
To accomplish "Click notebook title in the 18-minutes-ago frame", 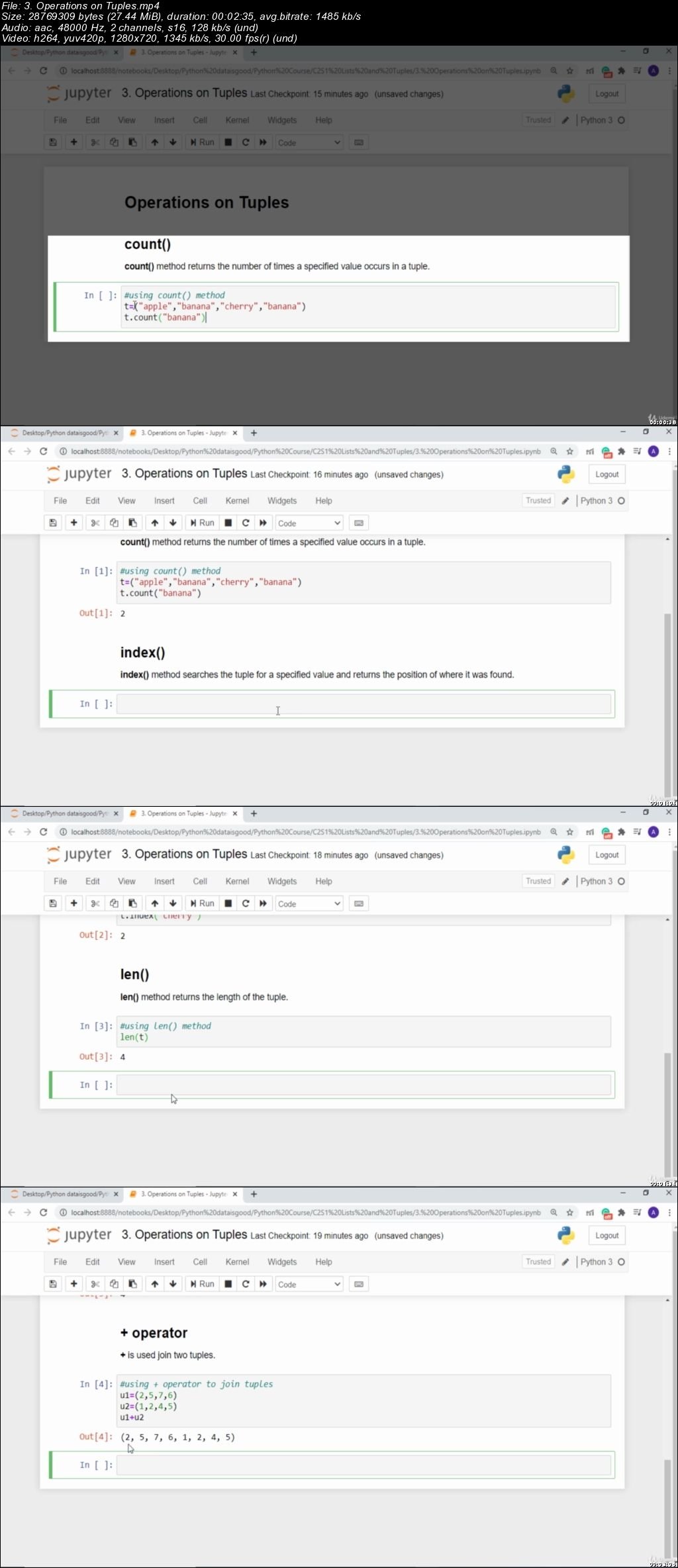I will point(184,854).
